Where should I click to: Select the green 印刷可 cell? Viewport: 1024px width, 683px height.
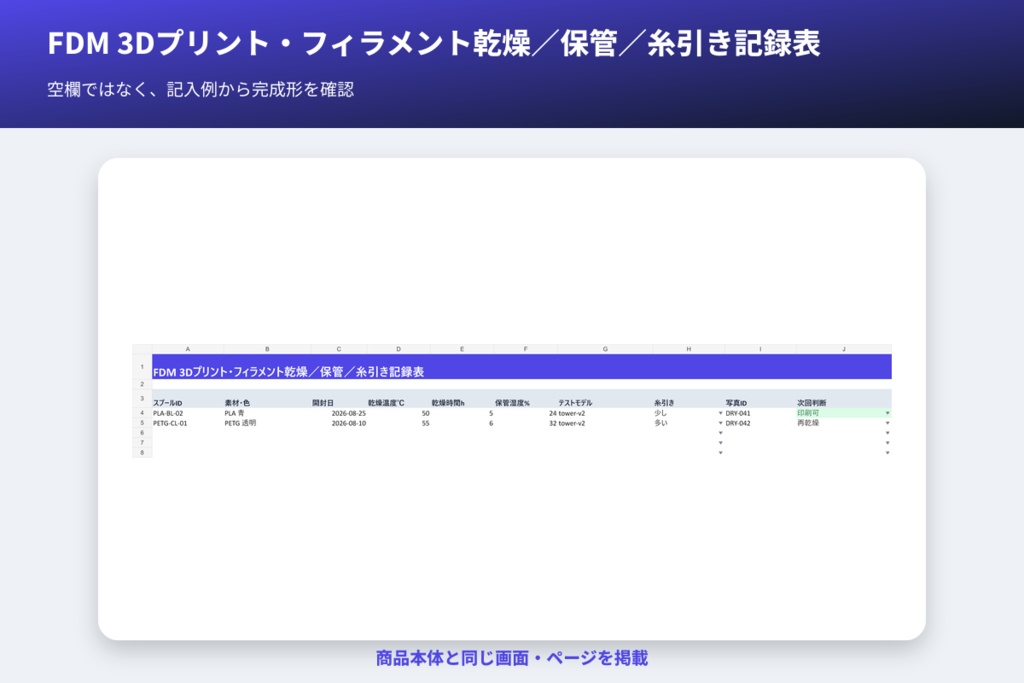tap(844, 413)
